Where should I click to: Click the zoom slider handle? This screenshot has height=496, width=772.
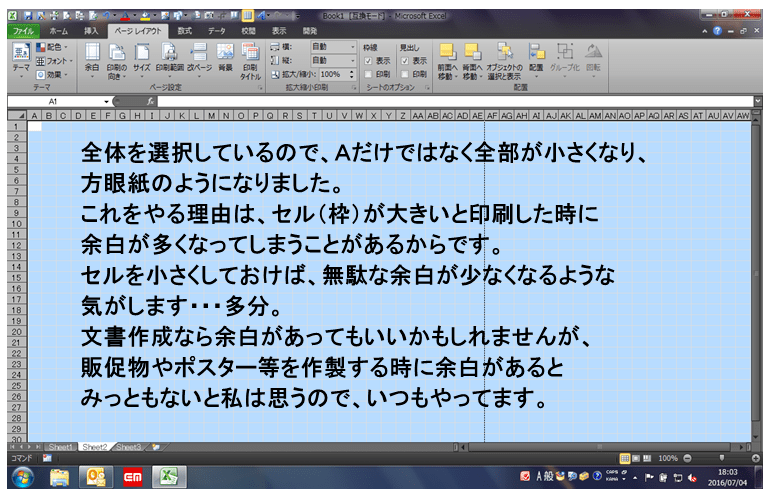[x=722, y=458]
